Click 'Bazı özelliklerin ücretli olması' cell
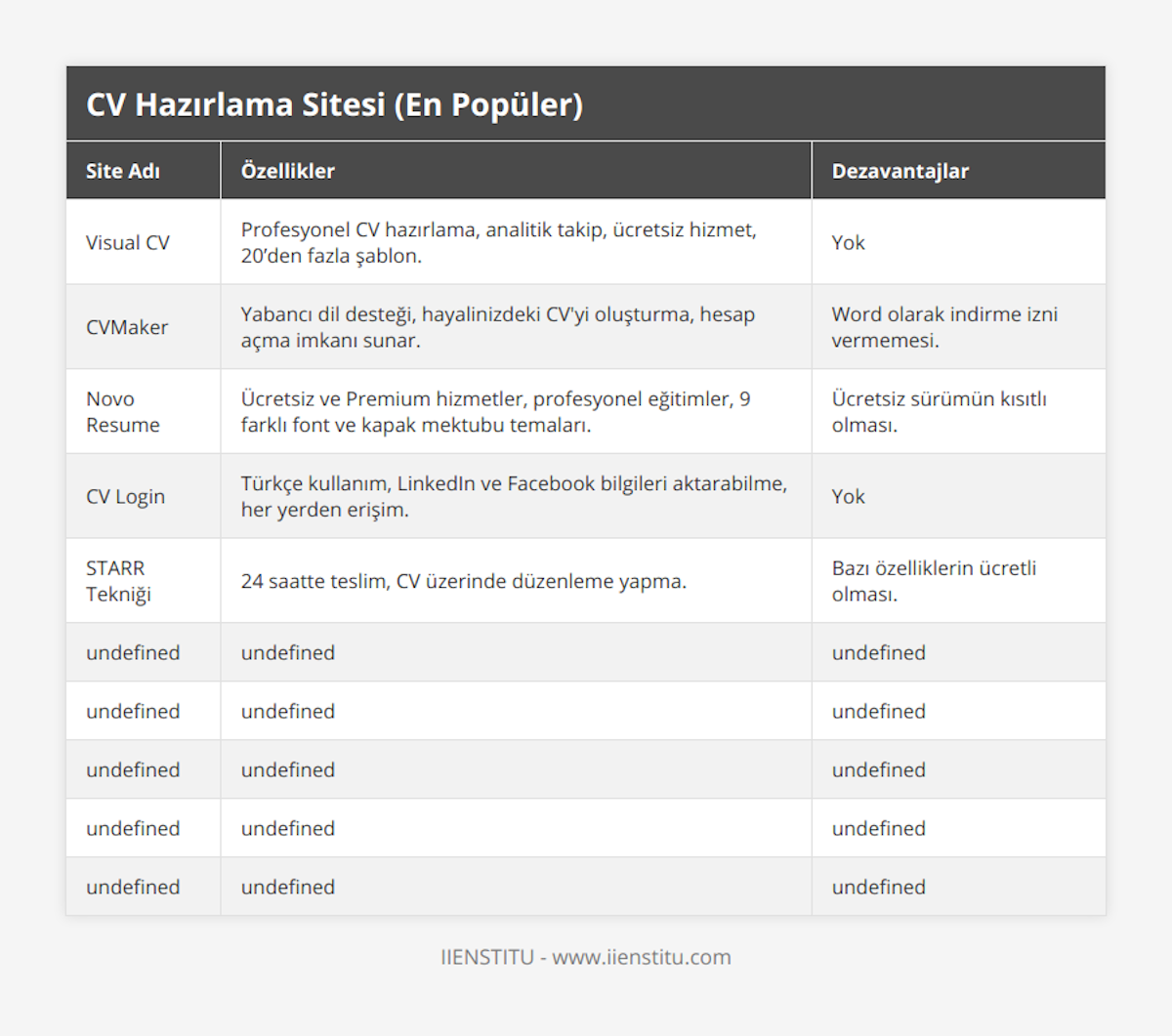Image resolution: width=1172 pixels, height=1036 pixels. [x=934, y=581]
